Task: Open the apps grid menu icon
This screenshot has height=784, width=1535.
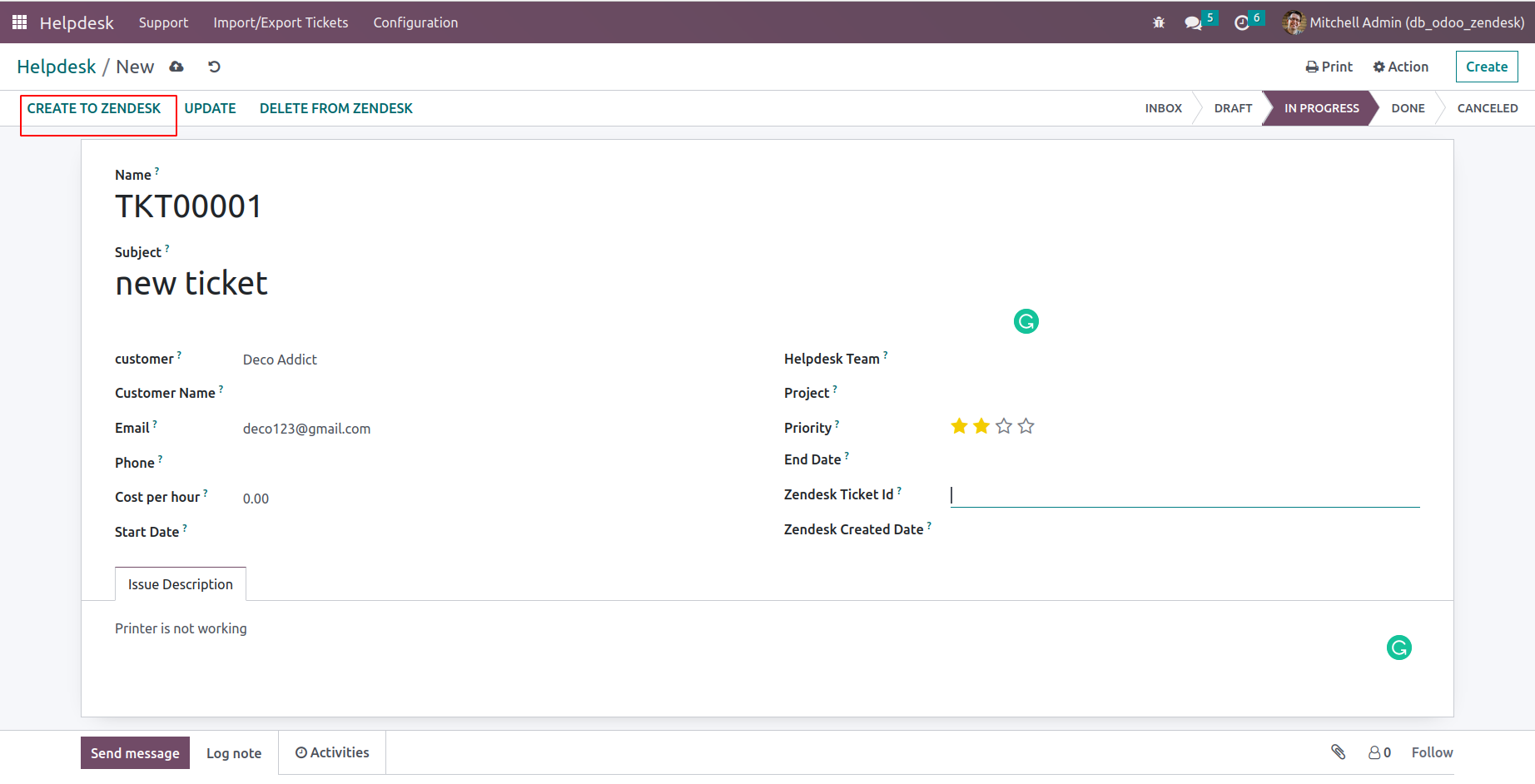Action: pos(19,22)
